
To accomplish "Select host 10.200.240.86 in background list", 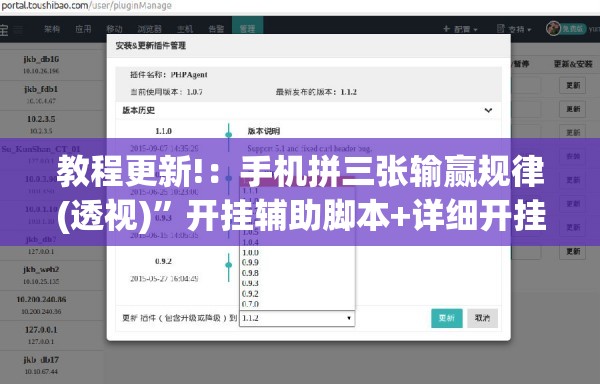I will [x=41, y=299].
